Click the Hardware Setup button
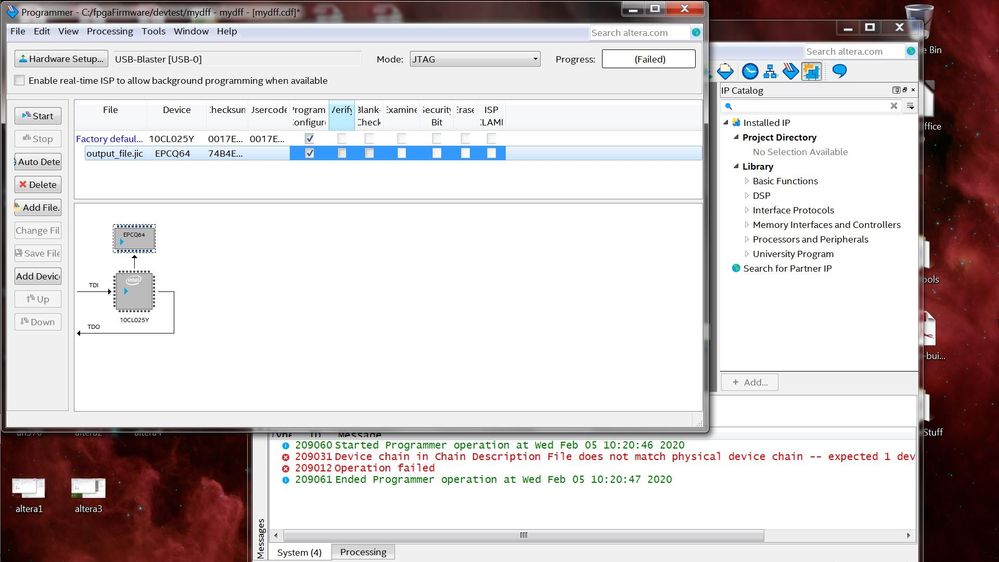Viewport: 999px width, 562px height. click(x=60, y=59)
